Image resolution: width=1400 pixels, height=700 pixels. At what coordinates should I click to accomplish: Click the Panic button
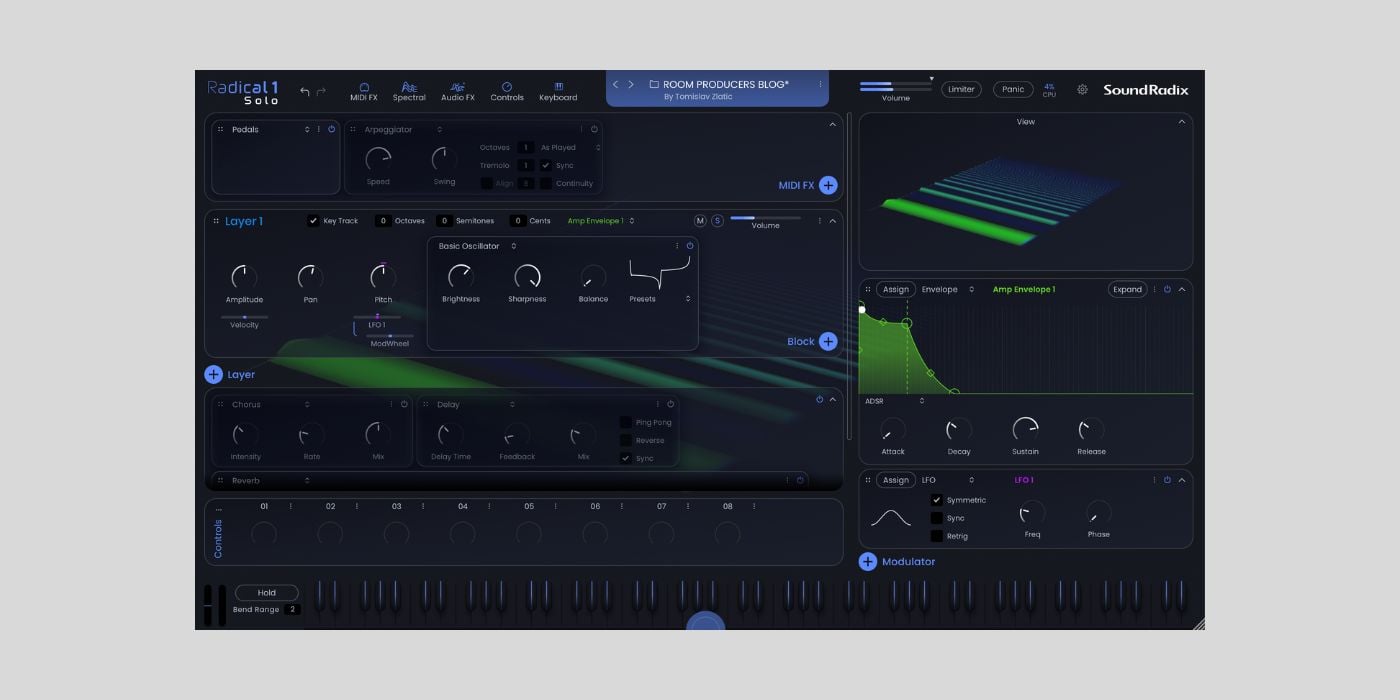(x=1013, y=89)
